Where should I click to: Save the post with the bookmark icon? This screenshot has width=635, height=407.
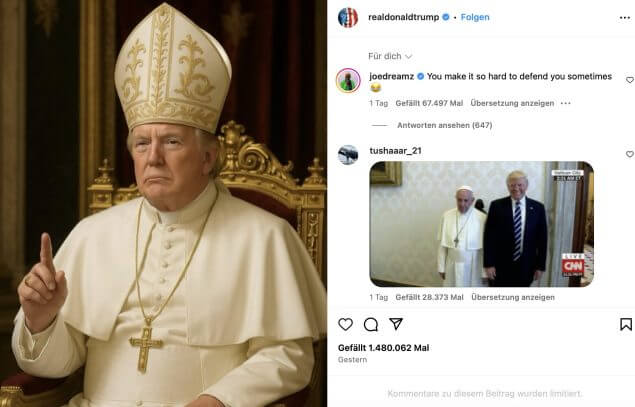click(626, 324)
